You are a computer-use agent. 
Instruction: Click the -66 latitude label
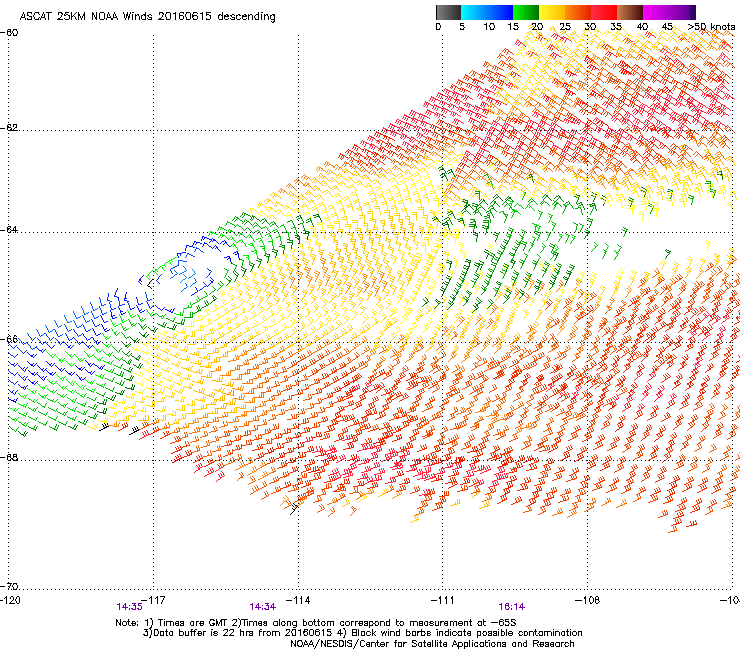(9, 339)
